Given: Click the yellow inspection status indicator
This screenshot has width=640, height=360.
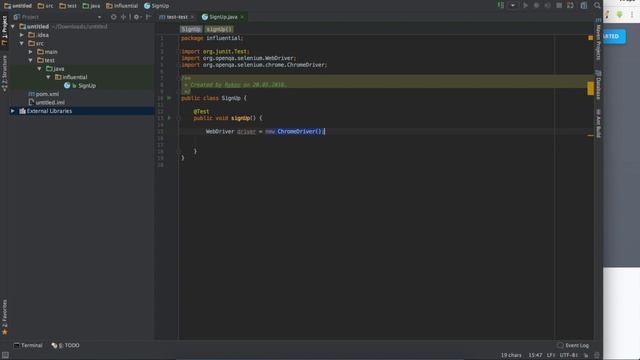Looking at the screenshot, I should click(591, 38).
